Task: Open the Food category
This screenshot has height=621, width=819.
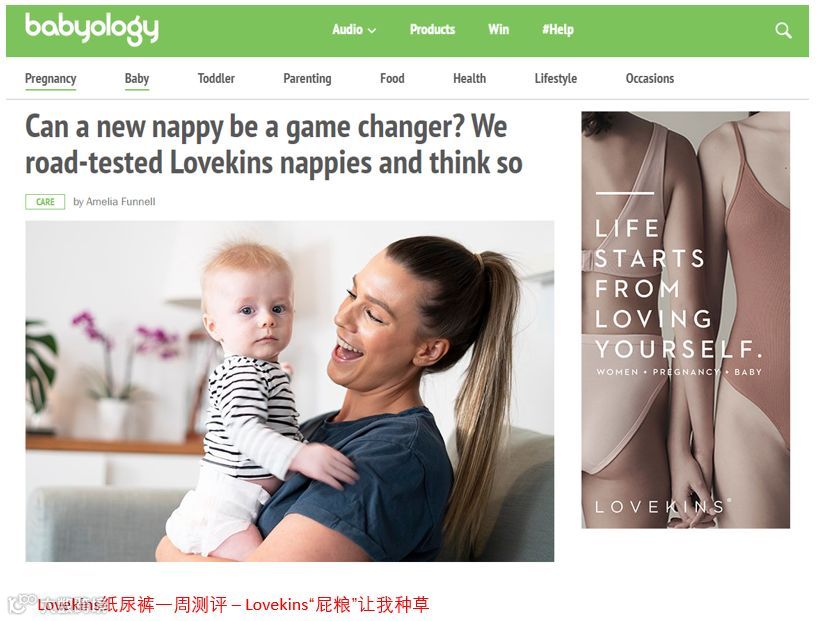Action: [x=392, y=78]
